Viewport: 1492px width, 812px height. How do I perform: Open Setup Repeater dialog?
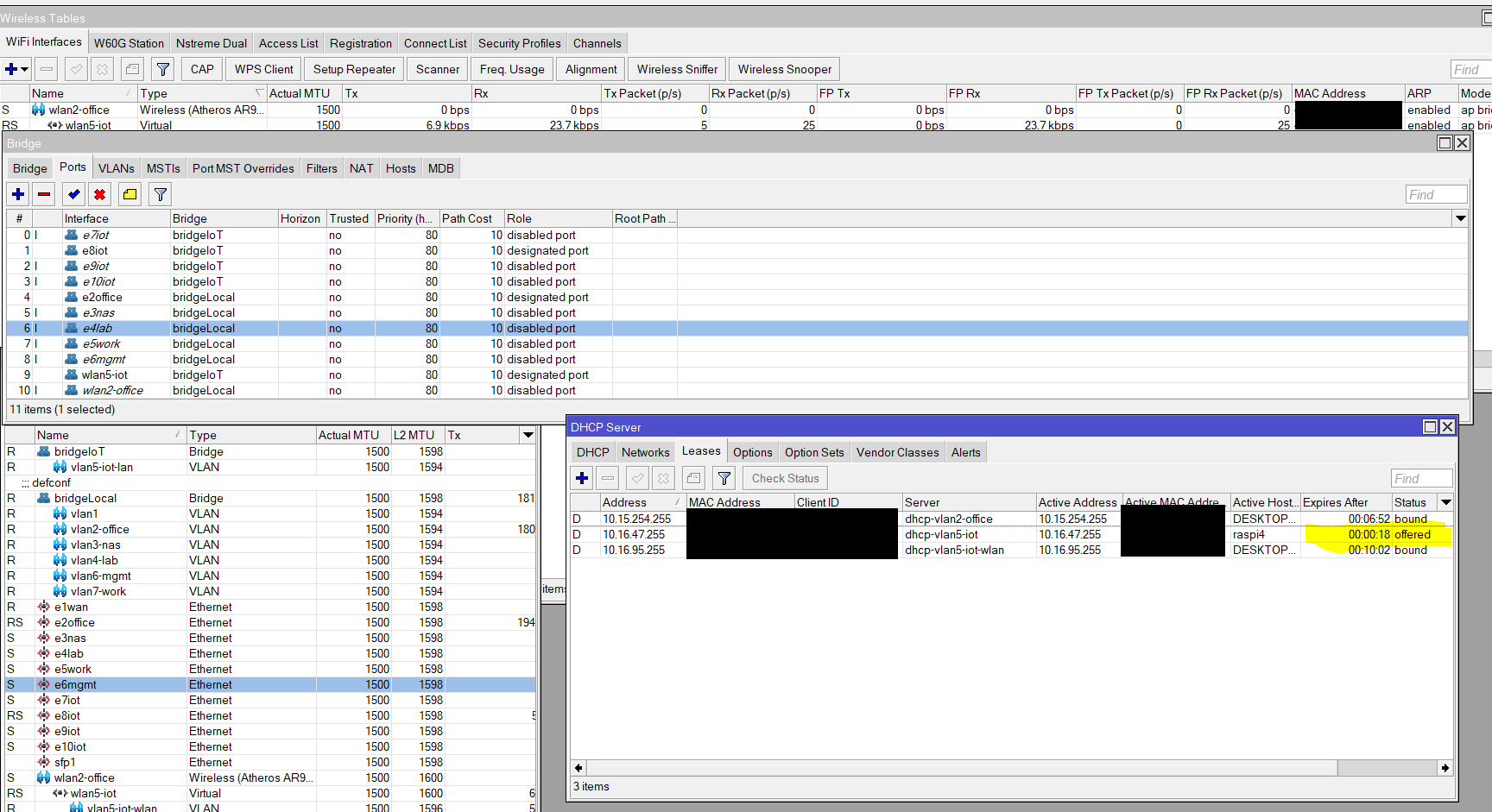(354, 69)
